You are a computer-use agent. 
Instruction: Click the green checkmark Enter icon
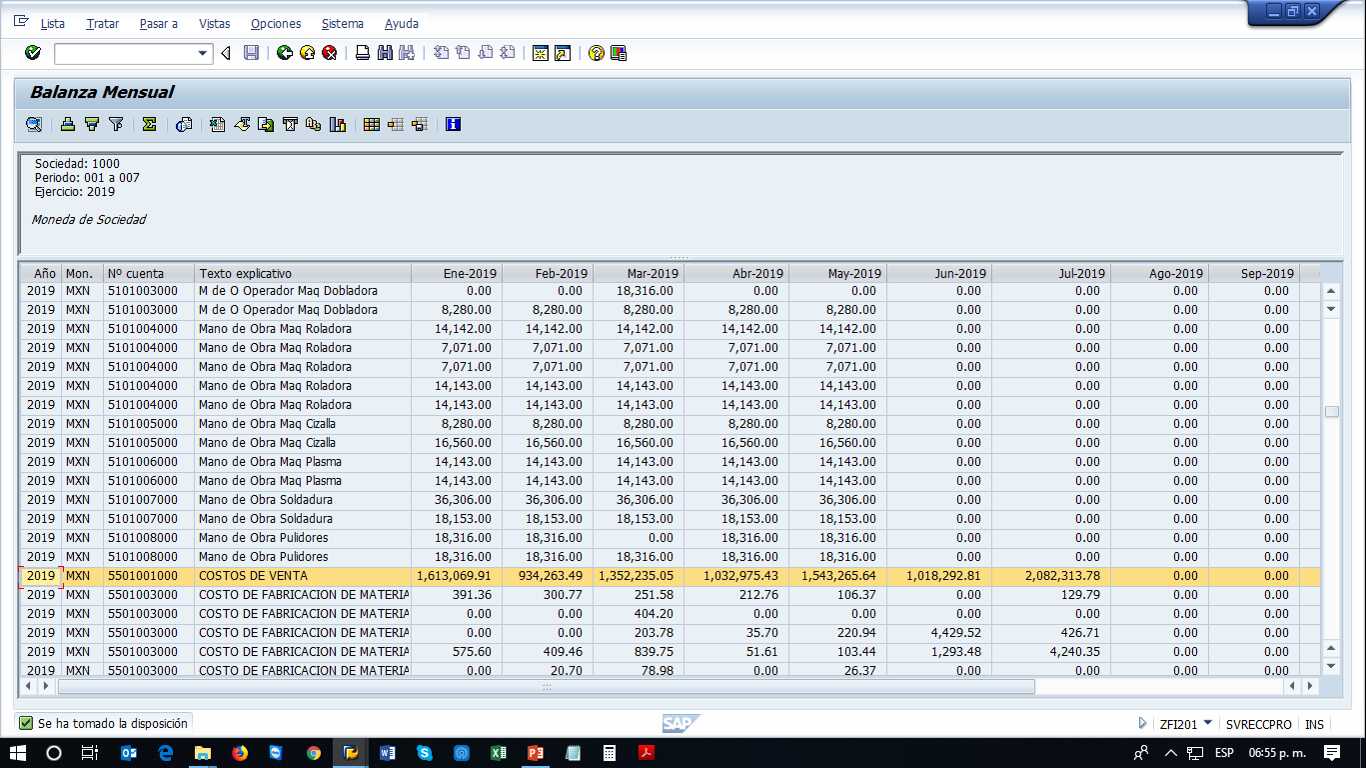tap(33, 53)
